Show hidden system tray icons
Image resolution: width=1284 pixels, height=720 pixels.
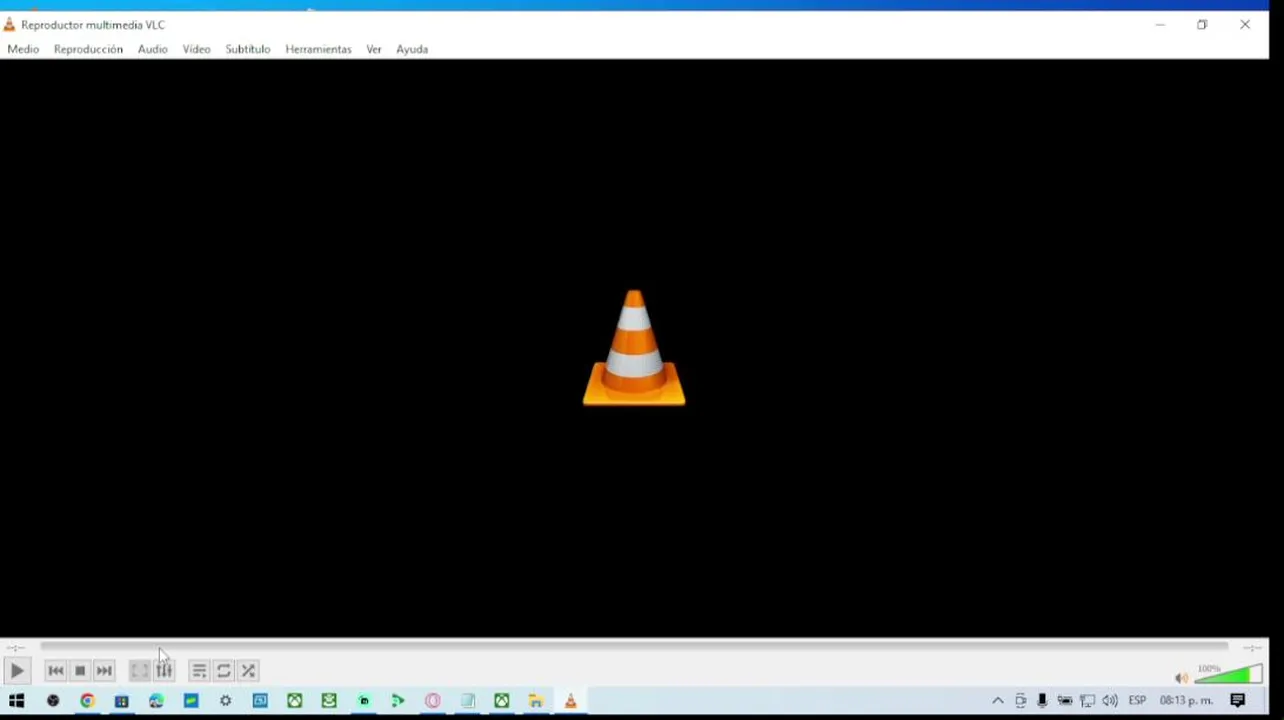coord(997,701)
